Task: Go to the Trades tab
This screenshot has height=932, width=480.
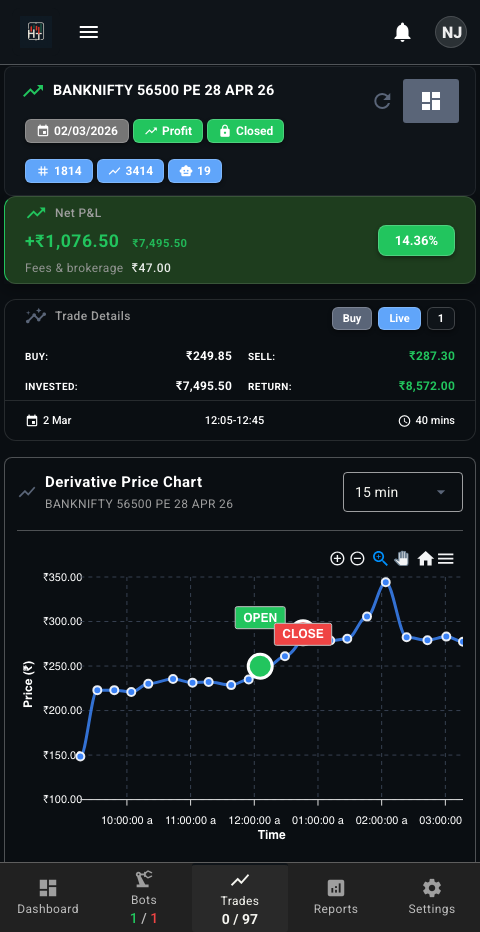Action: (240, 897)
